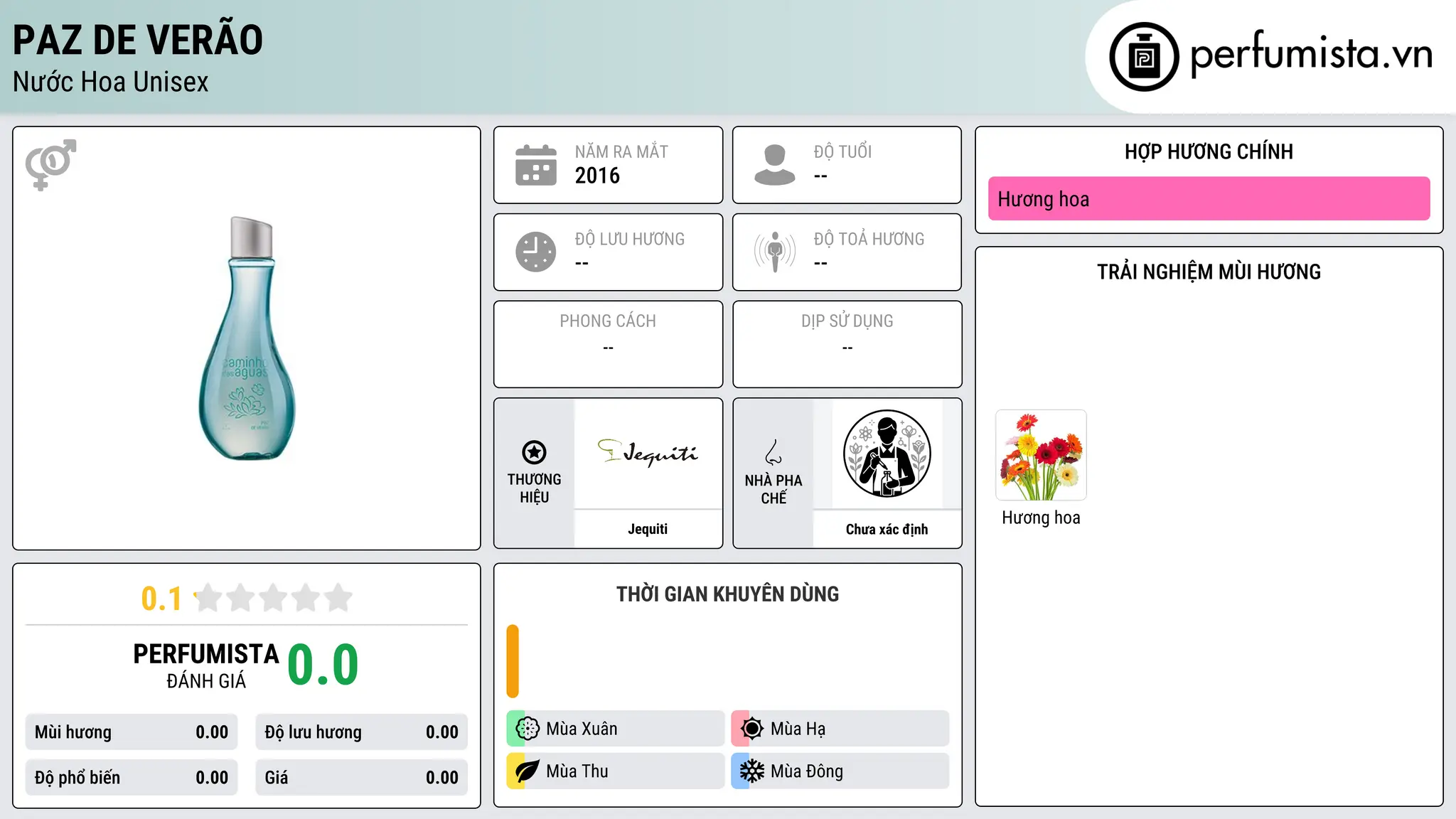Click the NĂM RA MẮT label
This screenshot has height=819, width=1456.
(621, 152)
